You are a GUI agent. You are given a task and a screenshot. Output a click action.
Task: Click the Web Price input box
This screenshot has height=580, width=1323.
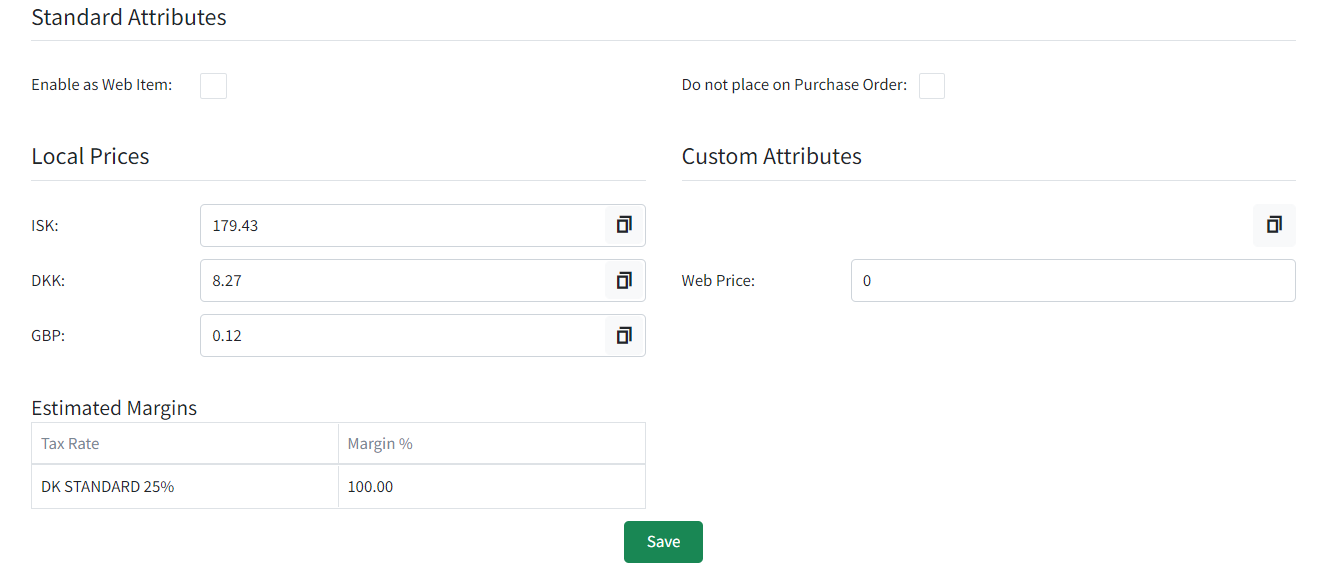coord(1073,280)
